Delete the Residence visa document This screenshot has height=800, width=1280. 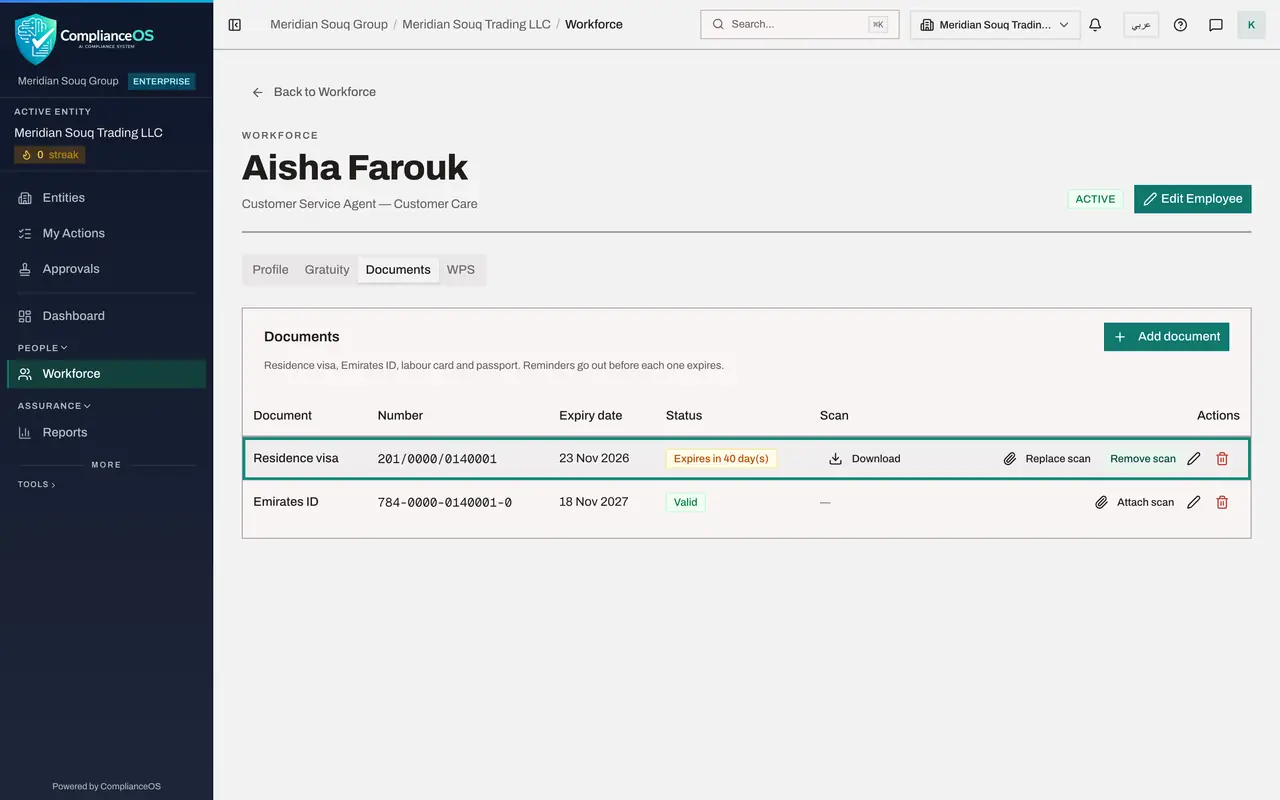1222,459
